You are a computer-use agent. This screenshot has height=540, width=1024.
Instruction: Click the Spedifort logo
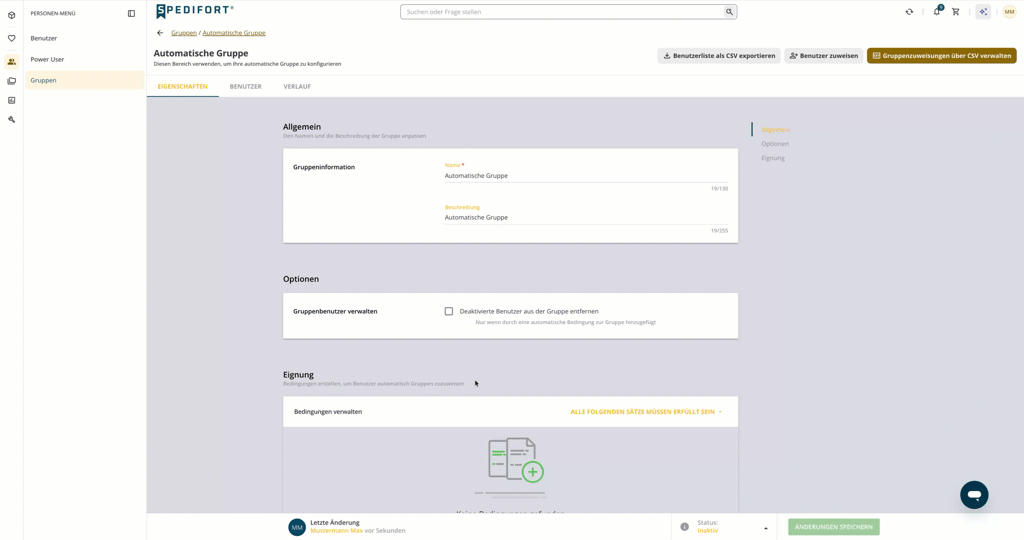click(195, 11)
